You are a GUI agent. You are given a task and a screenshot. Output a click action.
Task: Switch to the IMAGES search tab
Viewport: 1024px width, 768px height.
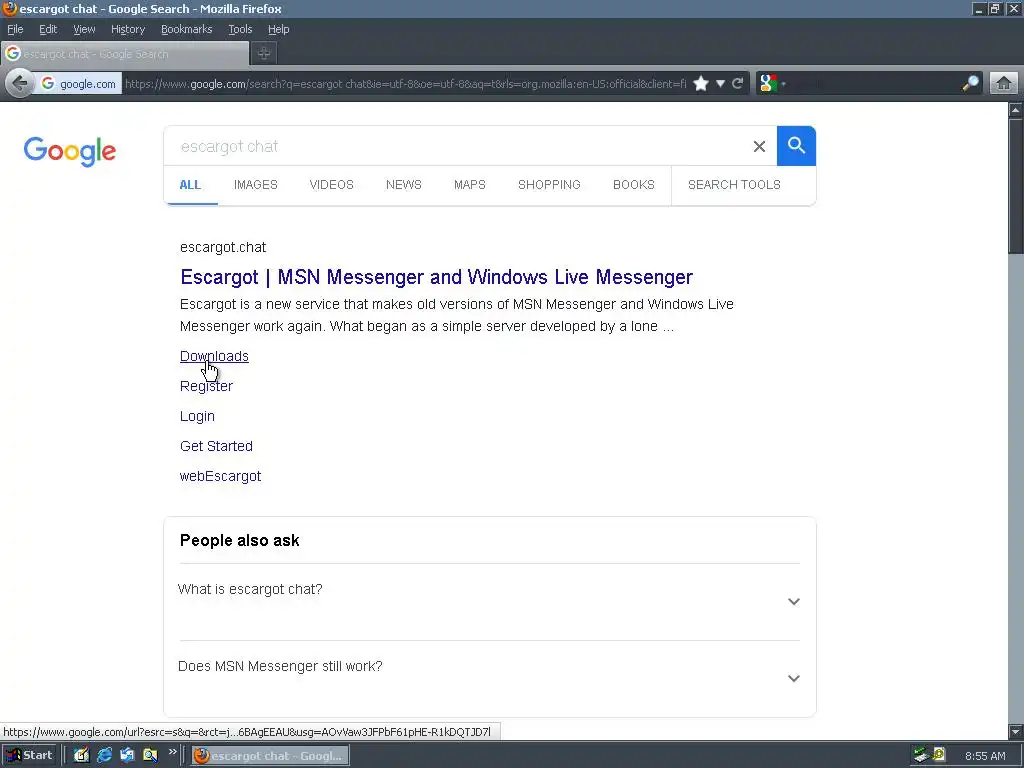(x=255, y=185)
